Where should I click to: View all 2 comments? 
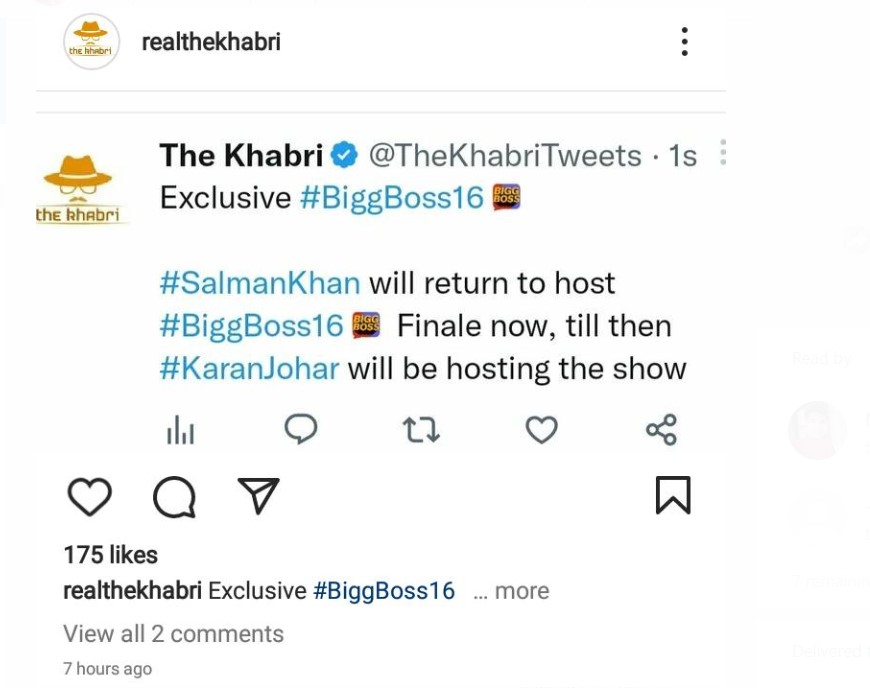click(173, 634)
